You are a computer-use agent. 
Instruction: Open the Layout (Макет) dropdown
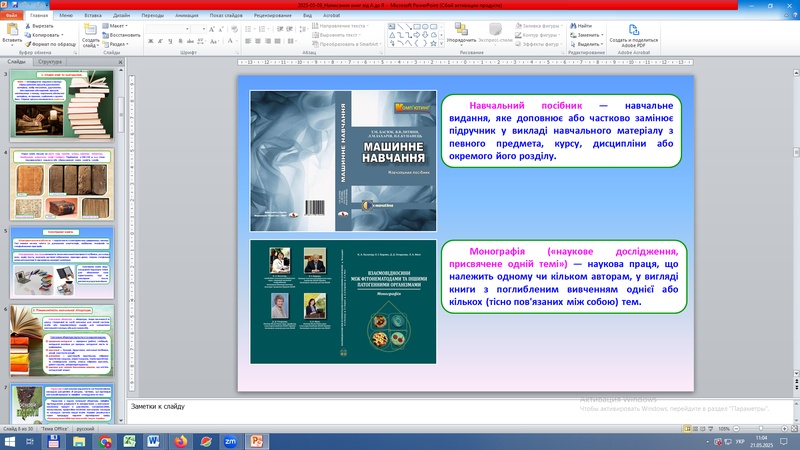click(x=115, y=26)
